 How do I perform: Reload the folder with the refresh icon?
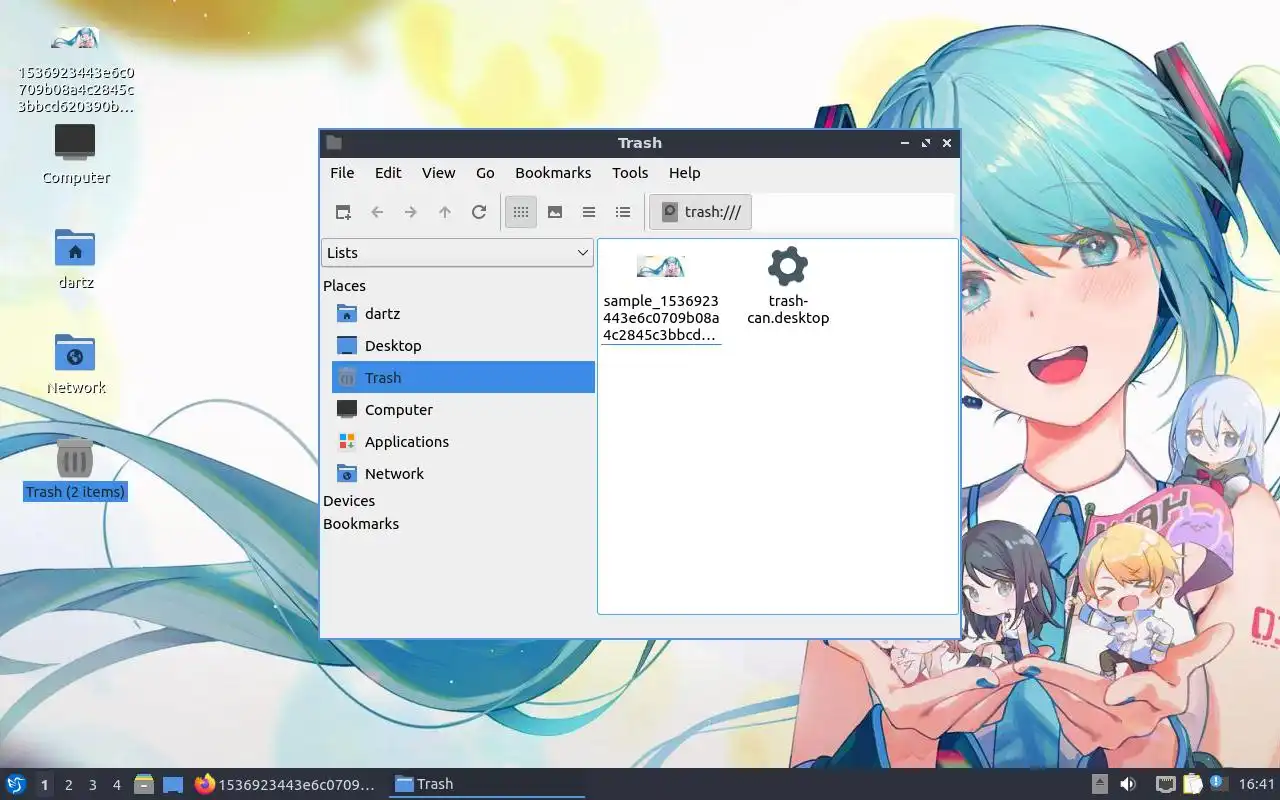click(479, 212)
